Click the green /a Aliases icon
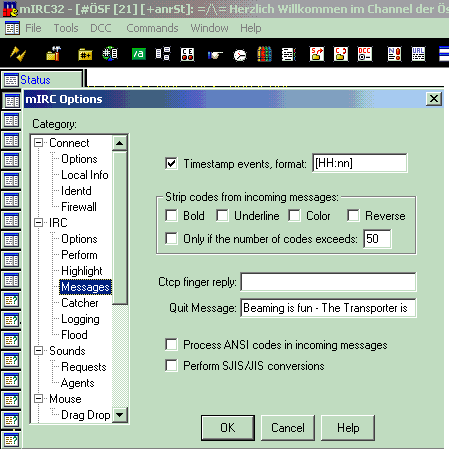Viewport: 449px width, 449px height. click(x=138, y=54)
